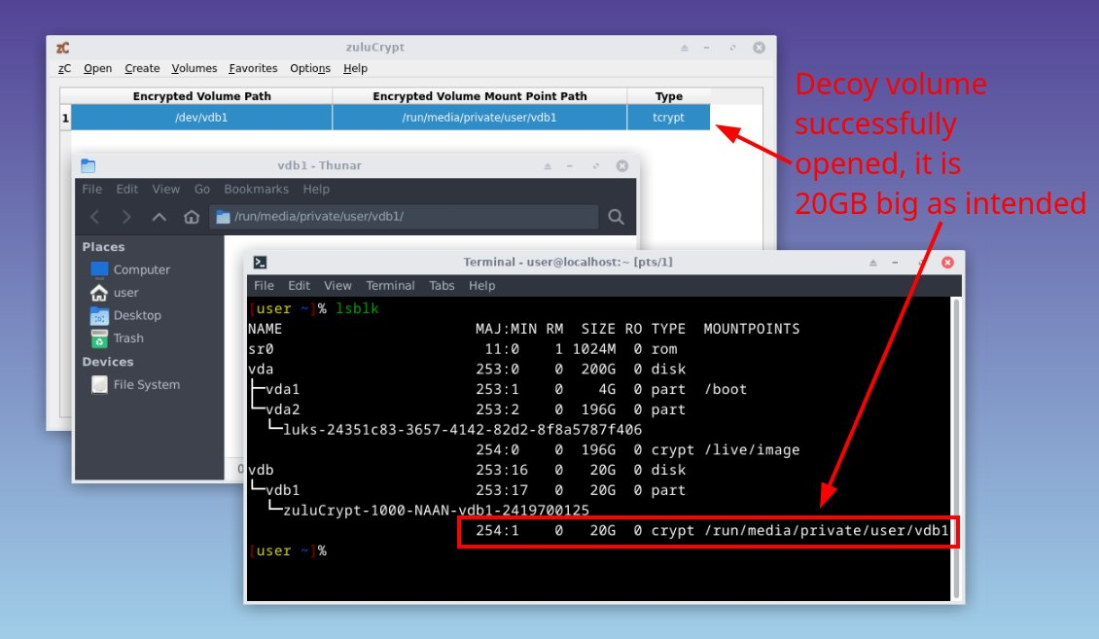This screenshot has height=639, width=1099.
Task: Select the /run/media/private/user/vdb1 mount point cell
Action: [x=480, y=118]
